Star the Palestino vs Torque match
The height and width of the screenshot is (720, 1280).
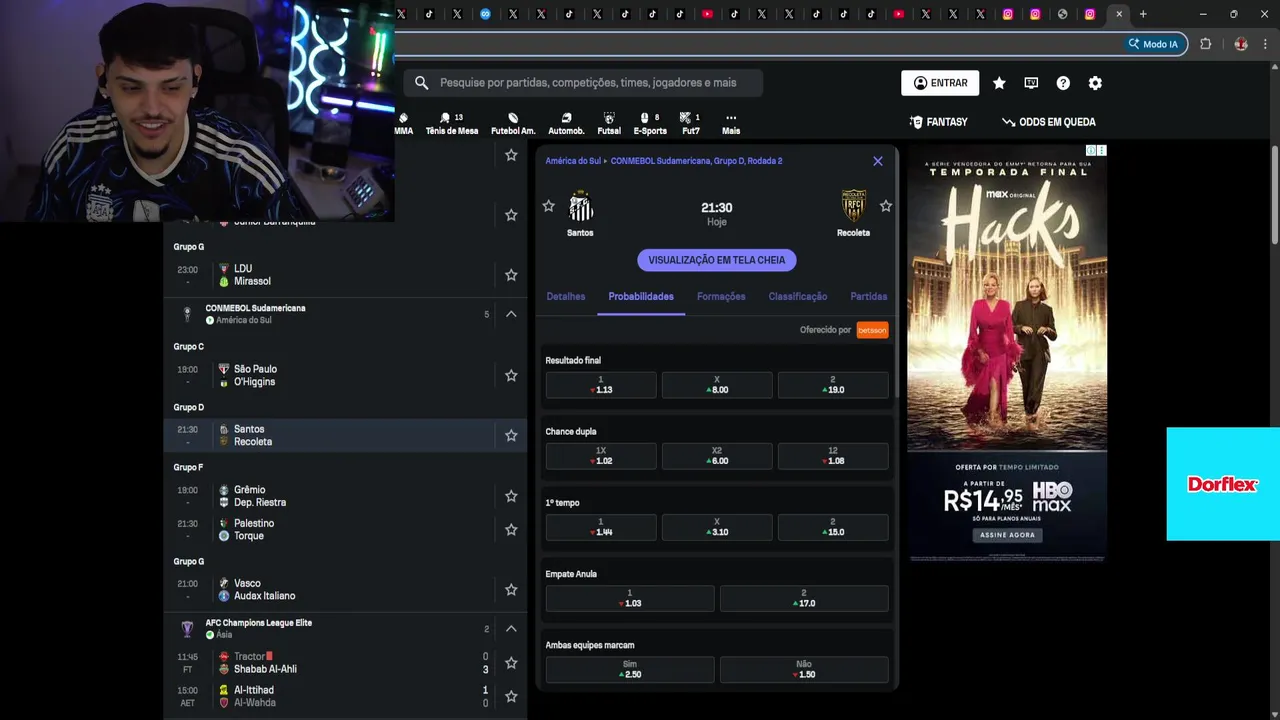coord(511,529)
